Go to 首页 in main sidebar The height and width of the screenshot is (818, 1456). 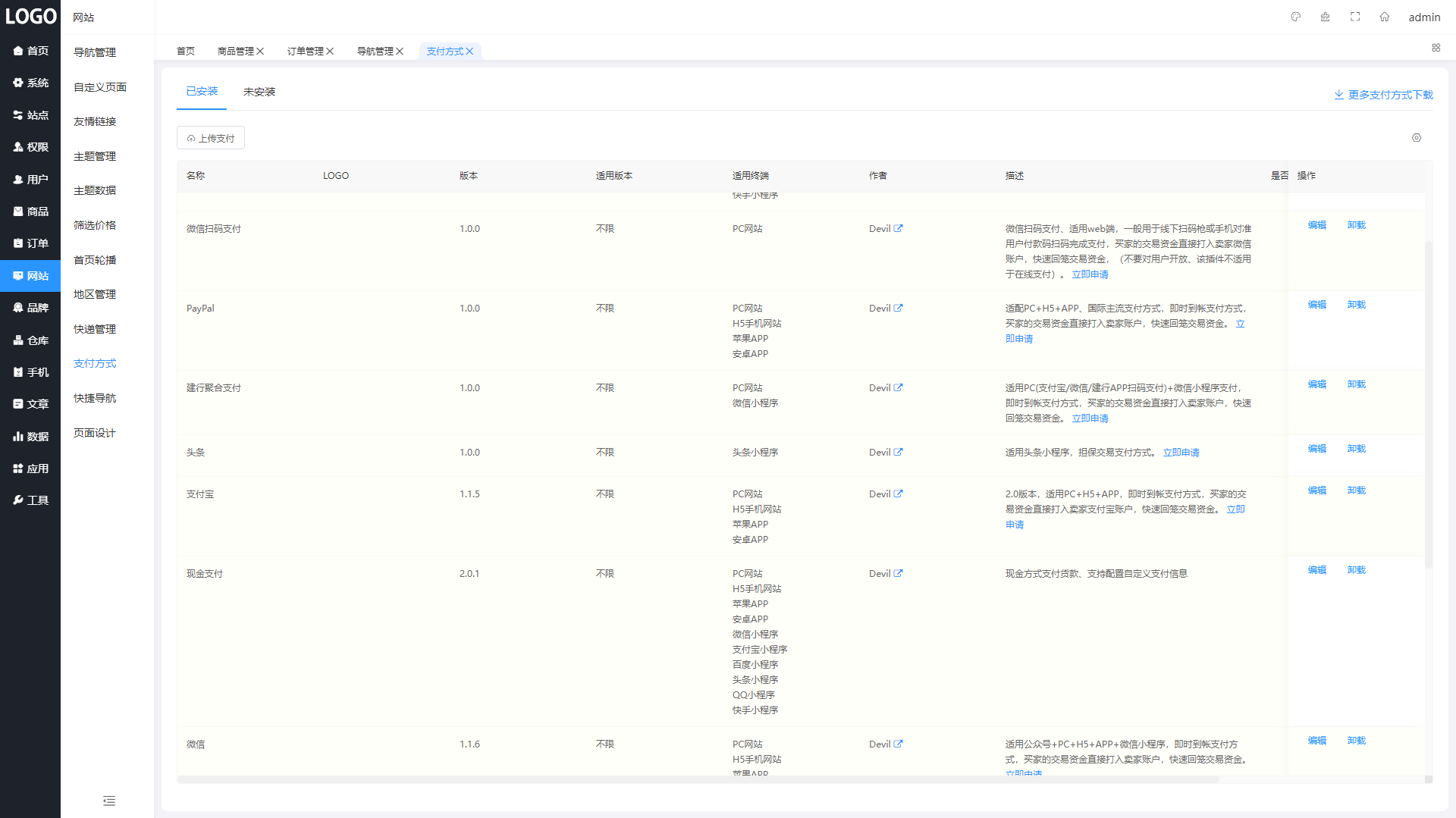coord(30,51)
